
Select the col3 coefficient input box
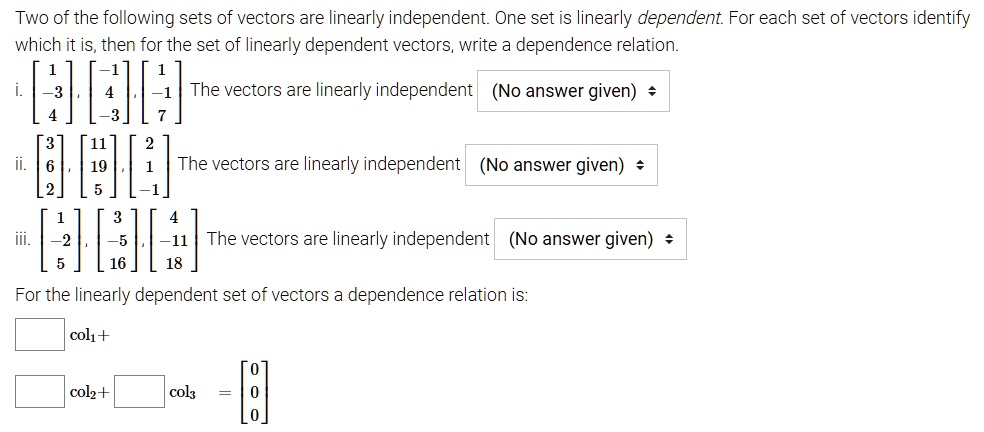[139, 391]
